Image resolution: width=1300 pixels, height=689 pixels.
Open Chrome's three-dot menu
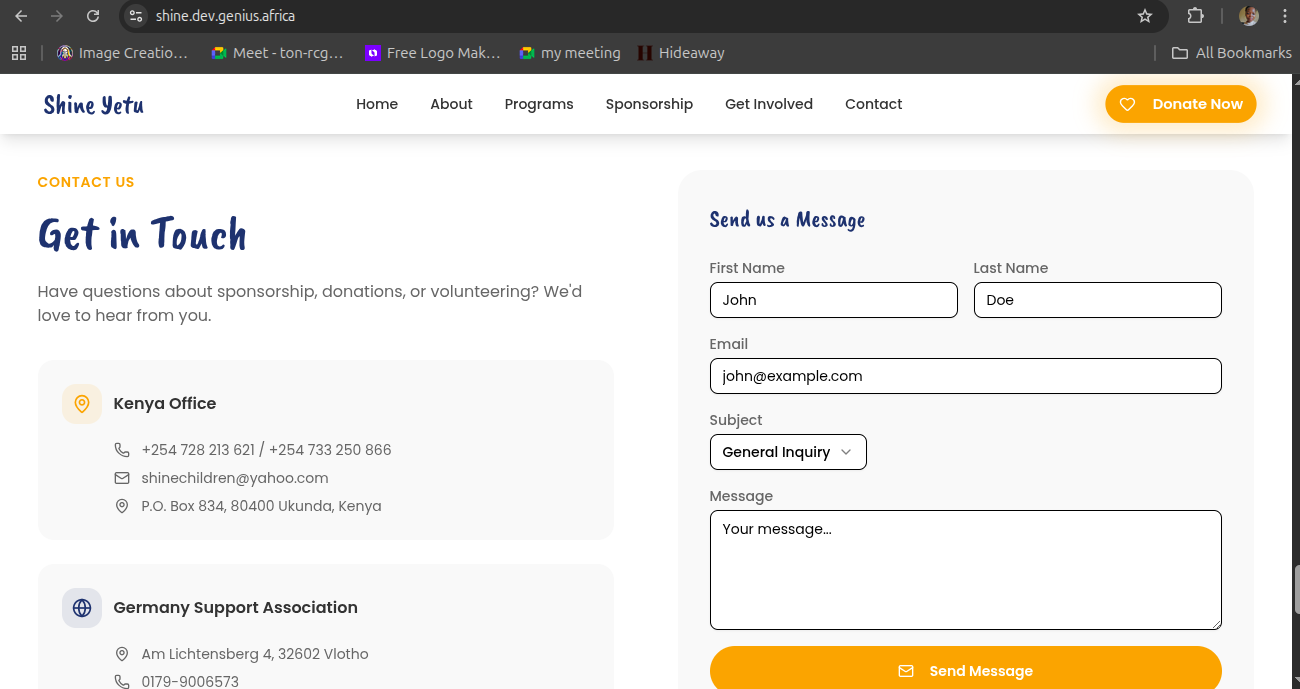1284,16
